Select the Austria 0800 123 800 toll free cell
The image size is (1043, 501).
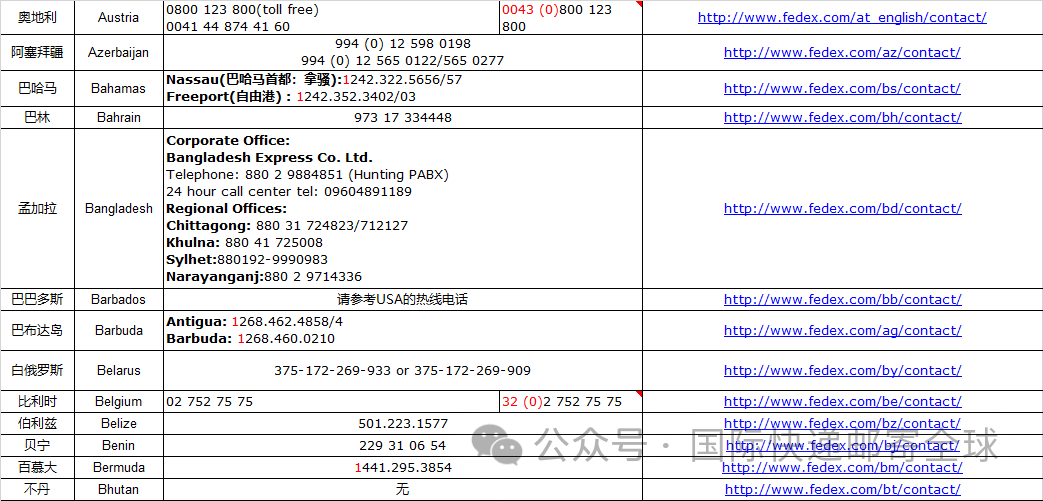331,18
